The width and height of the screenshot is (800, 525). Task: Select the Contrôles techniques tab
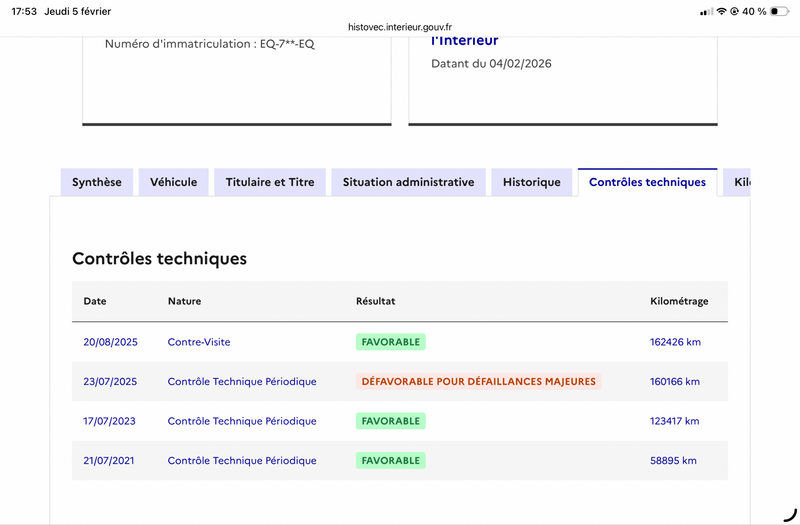coord(647,182)
